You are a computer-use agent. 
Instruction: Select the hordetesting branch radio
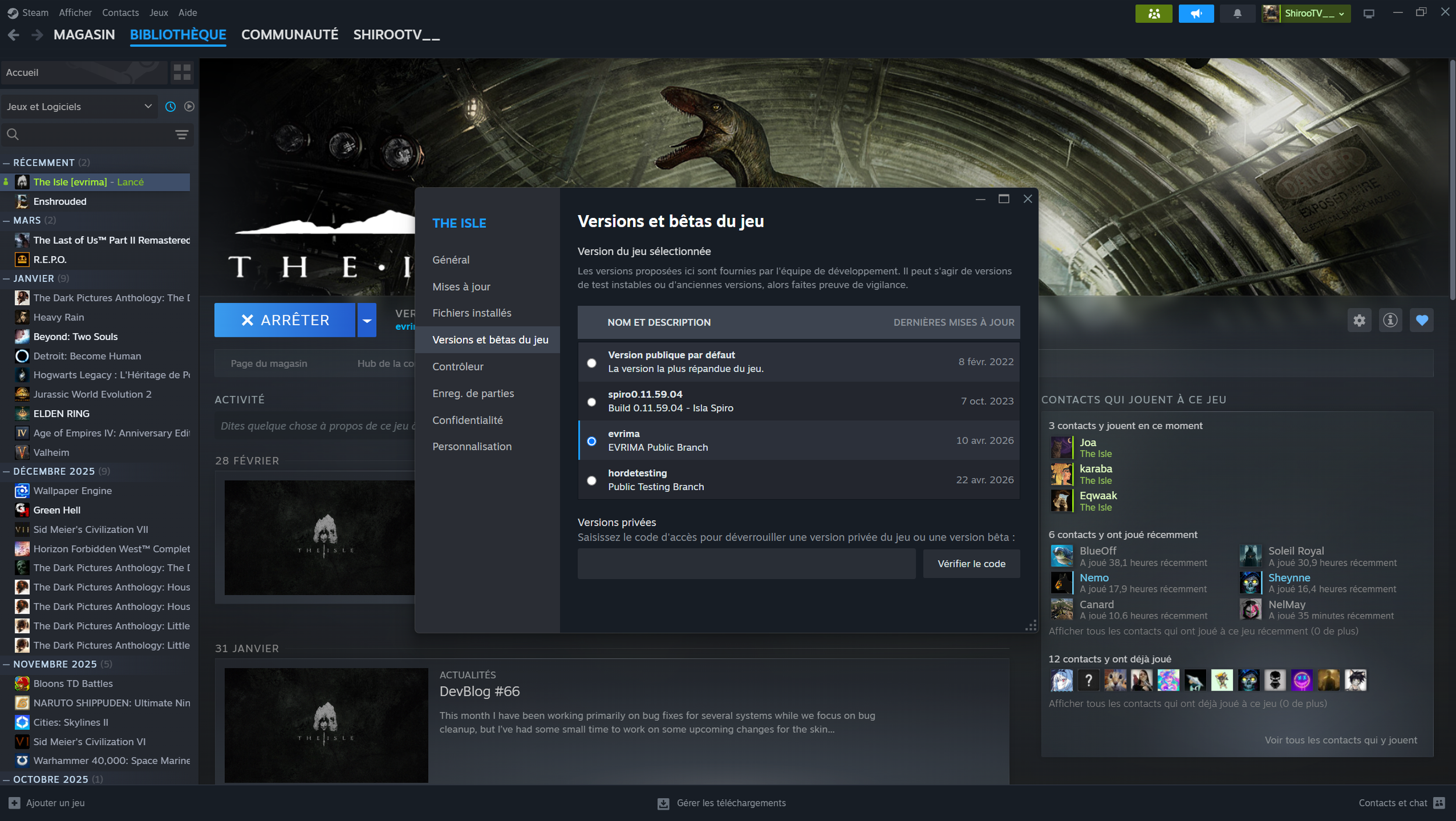(x=592, y=481)
